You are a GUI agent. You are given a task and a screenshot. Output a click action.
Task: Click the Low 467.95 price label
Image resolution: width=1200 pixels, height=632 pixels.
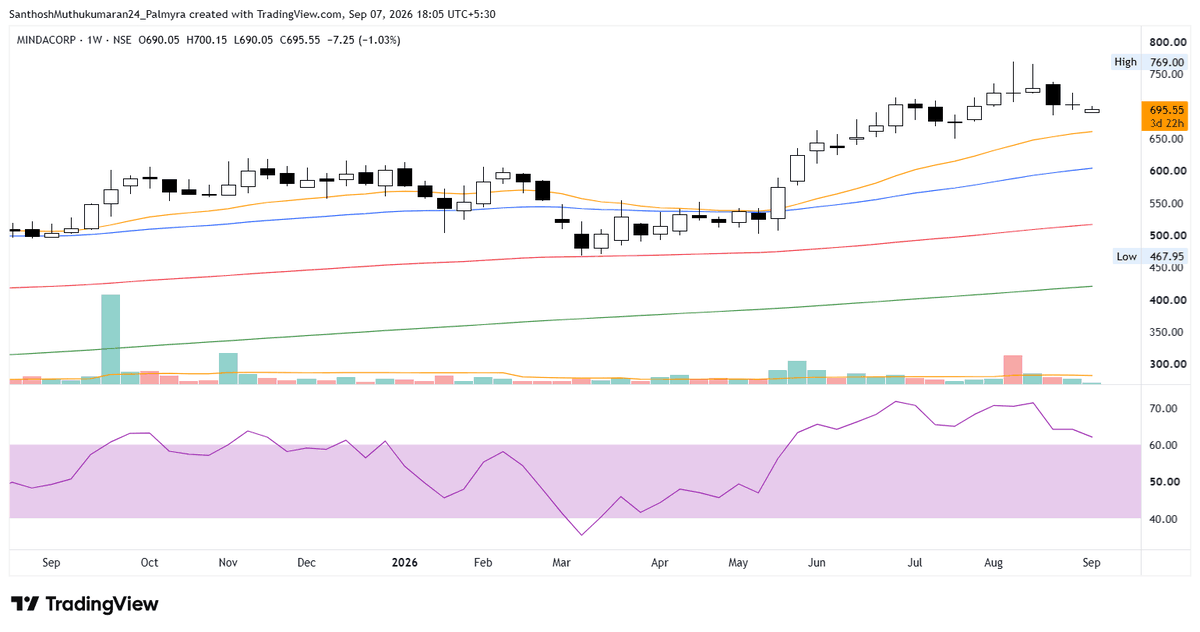[x=1150, y=257]
